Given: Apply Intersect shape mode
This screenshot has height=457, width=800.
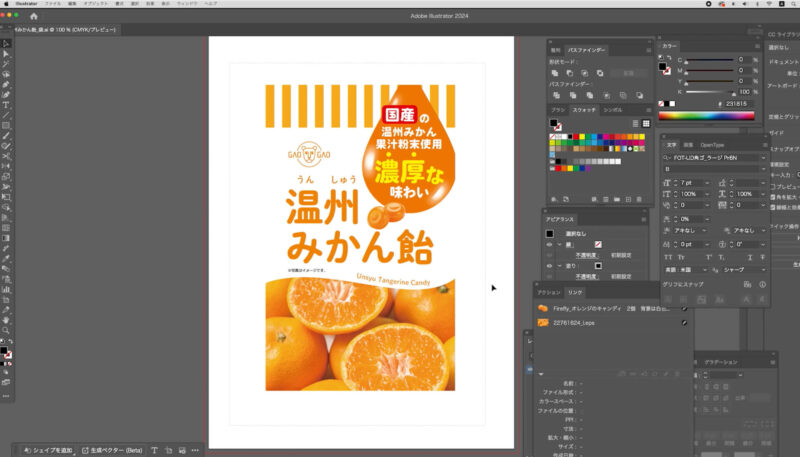Looking at the screenshot, I should [585, 73].
